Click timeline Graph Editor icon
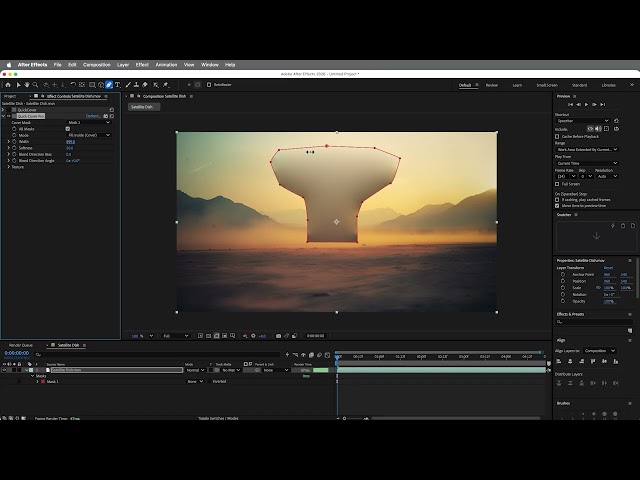This screenshot has height=480, width=640. (x=327, y=355)
